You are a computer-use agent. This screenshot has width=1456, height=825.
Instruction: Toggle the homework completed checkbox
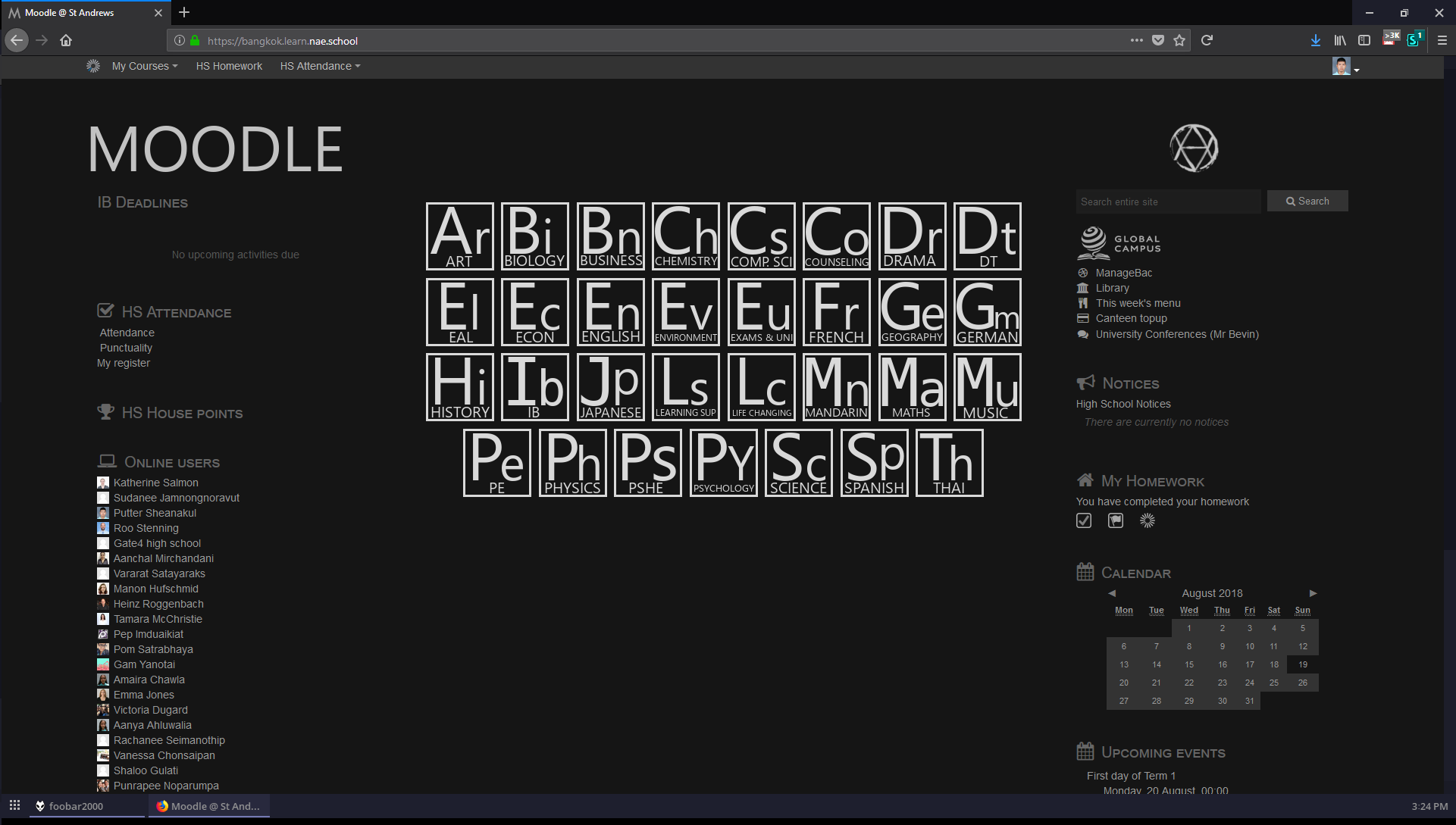click(1084, 520)
